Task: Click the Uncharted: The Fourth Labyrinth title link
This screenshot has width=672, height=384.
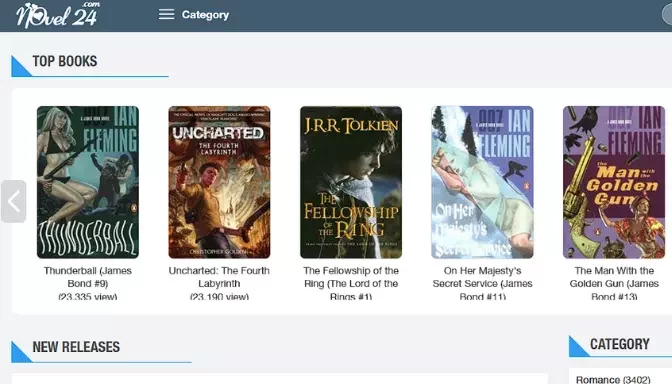Action: pyautogui.click(x=219, y=277)
